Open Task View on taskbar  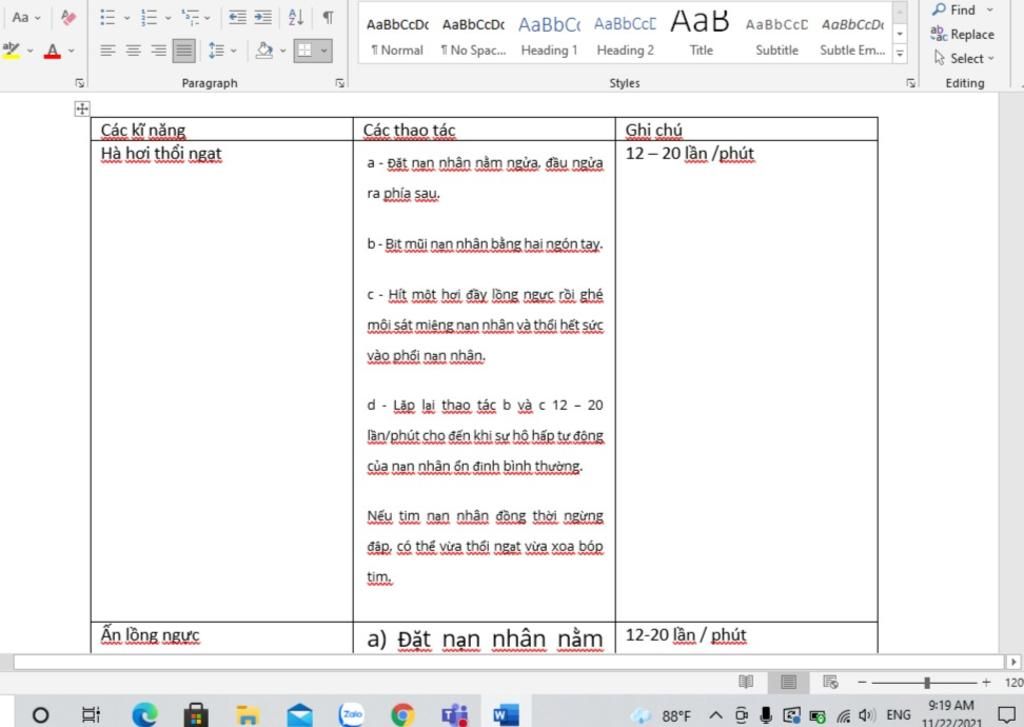tap(91, 715)
